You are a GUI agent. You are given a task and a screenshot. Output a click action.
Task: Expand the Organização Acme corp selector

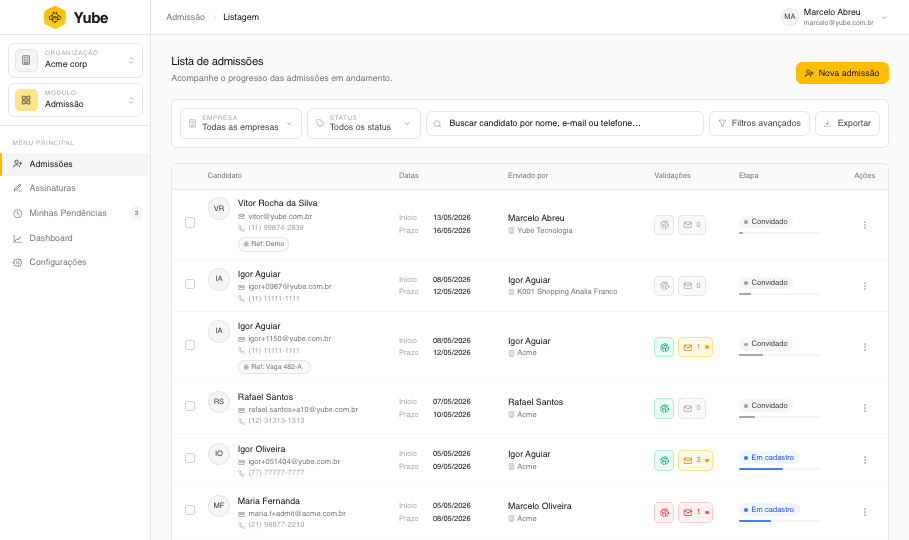75,60
